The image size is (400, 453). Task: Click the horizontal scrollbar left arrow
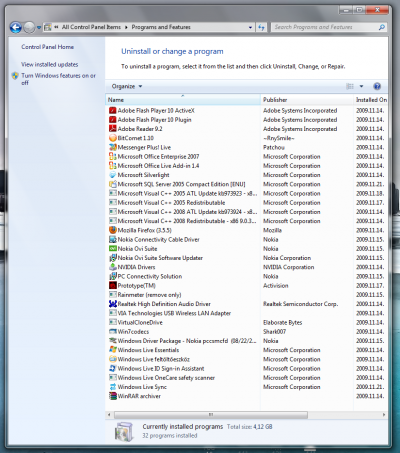[x=109, y=415]
